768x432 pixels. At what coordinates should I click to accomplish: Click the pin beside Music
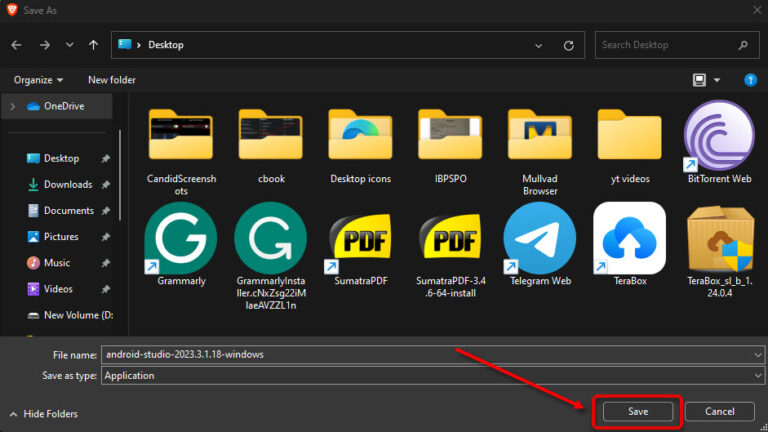105,263
